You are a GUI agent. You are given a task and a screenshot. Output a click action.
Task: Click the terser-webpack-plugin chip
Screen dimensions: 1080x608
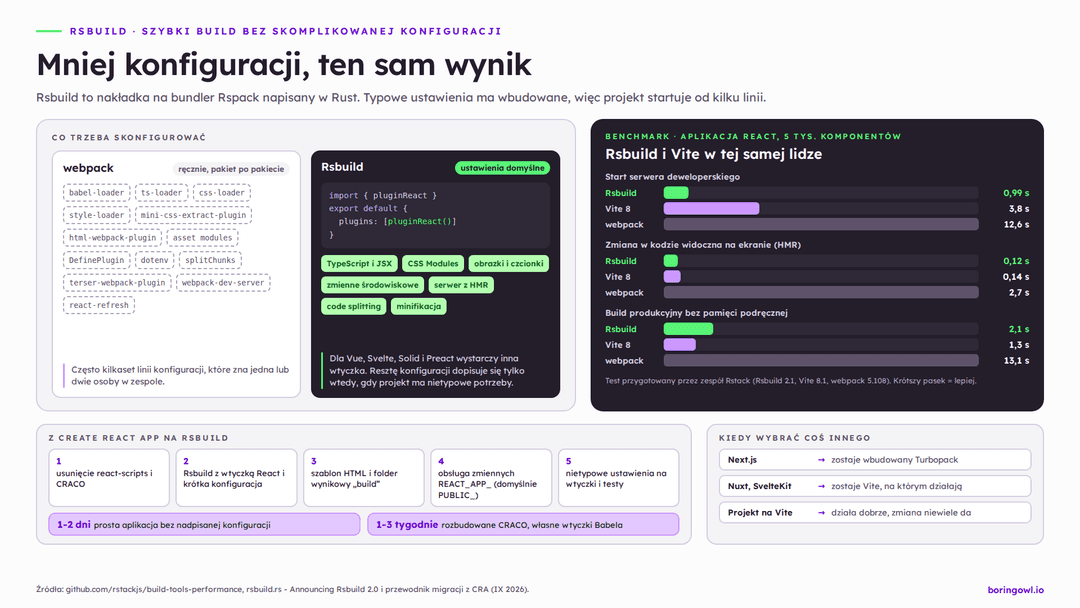[x=117, y=282]
